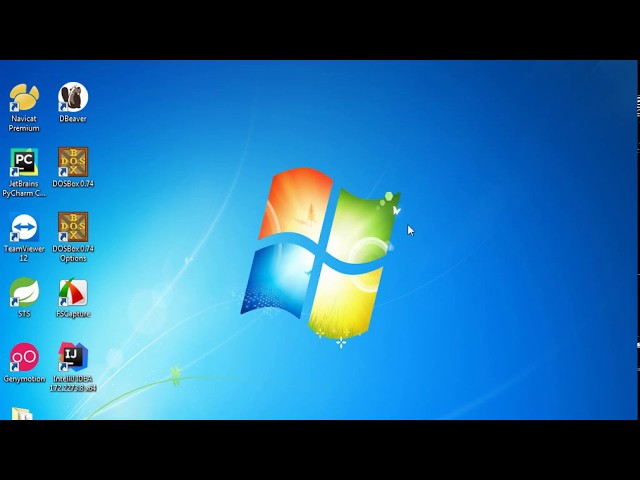This screenshot has height=480, width=640.
Task: Select the DOSBox 0.74 Options icon
Action: click(73, 227)
